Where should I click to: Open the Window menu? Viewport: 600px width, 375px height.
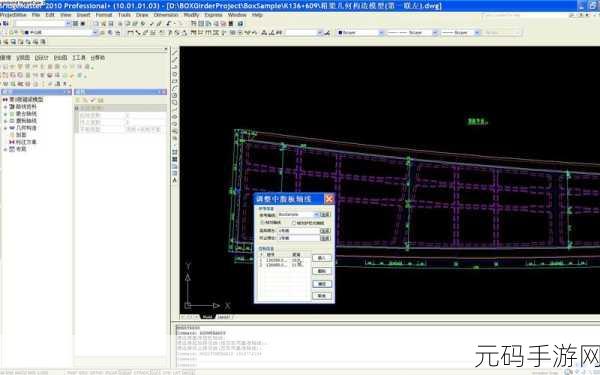pyautogui.click(x=237, y=15)
